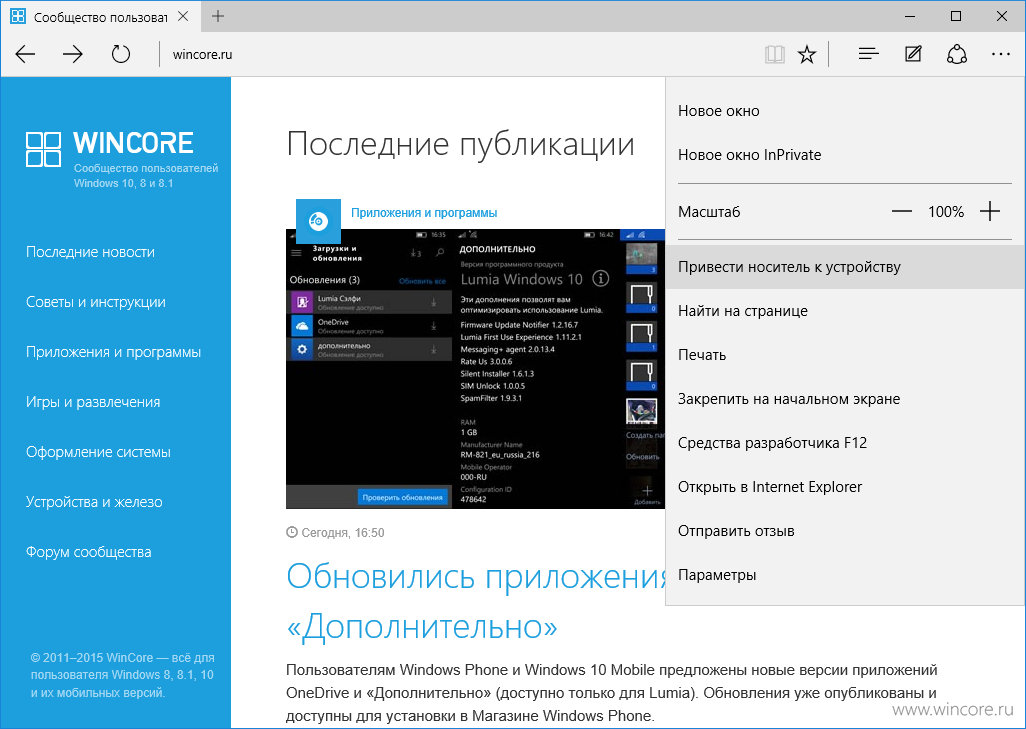Choose Открыть в Internet Explorer
Viewport: 1026px width, 729px height.
pos(845,487)
